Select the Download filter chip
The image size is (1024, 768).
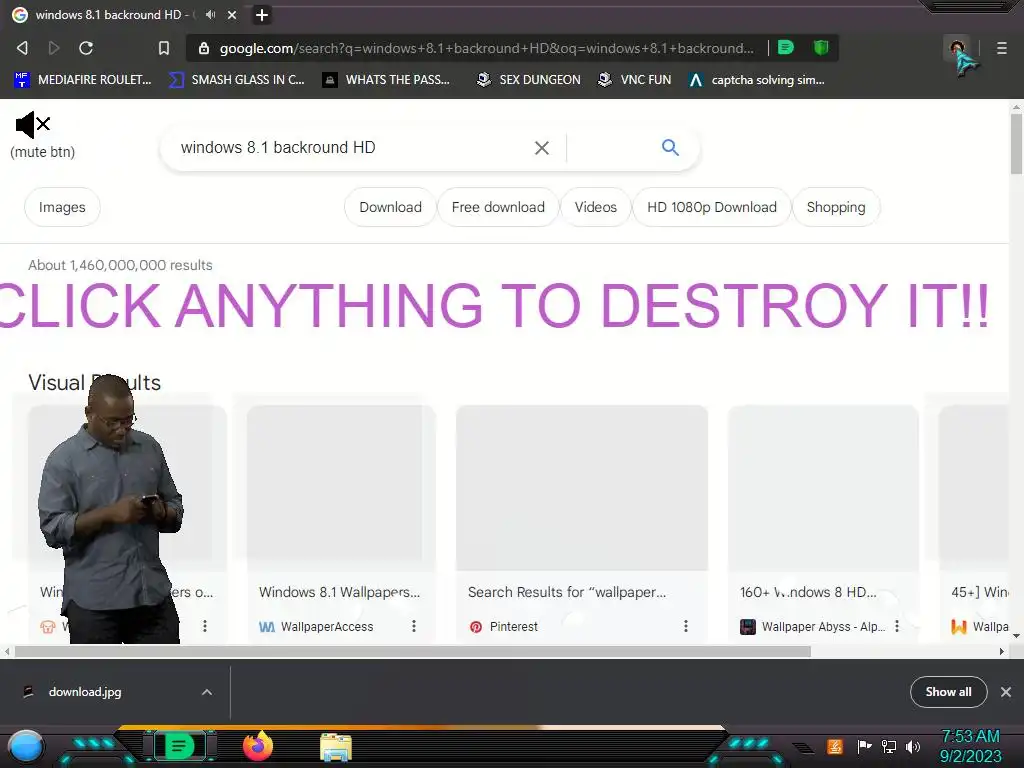(391, 207)
